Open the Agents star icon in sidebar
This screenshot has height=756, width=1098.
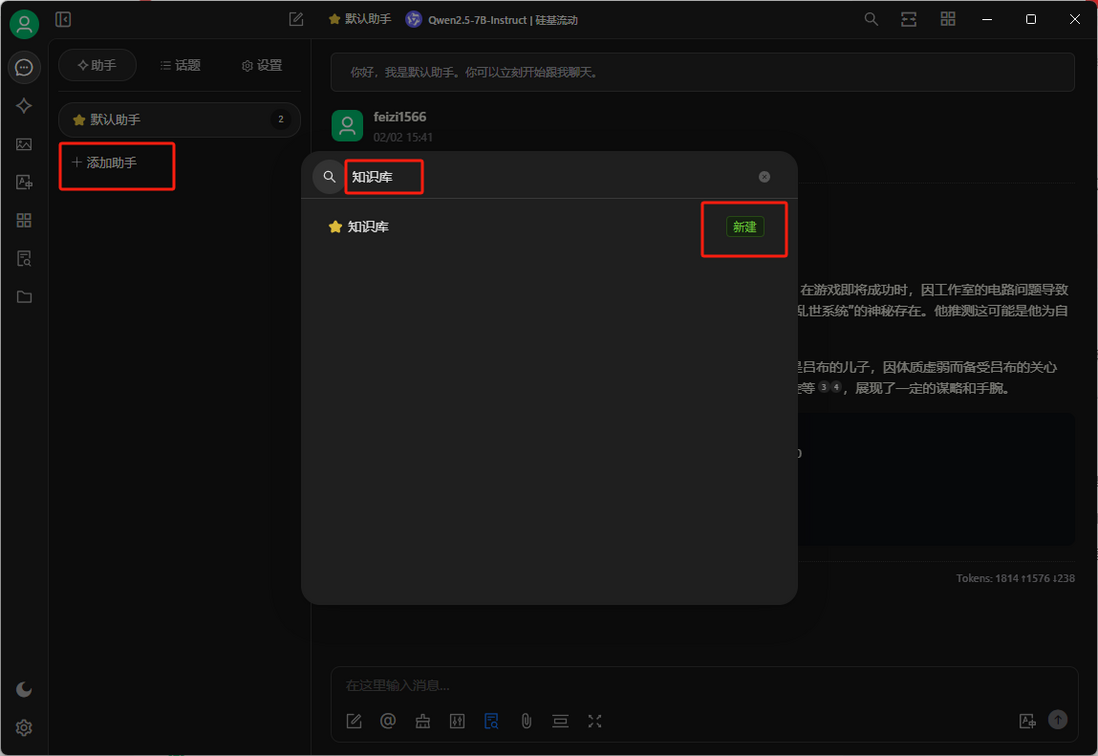(x=24, y=106)
